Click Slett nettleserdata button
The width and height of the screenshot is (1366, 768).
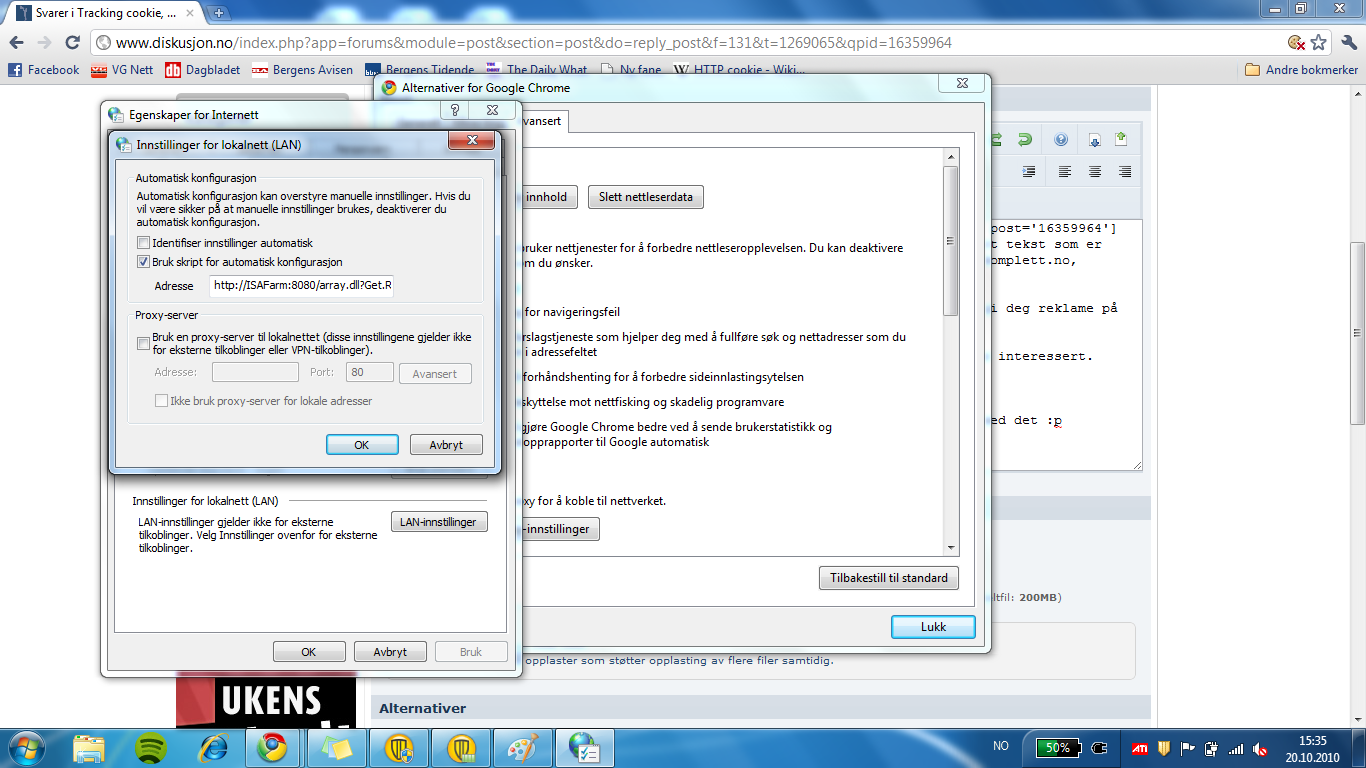click(645, 197)
